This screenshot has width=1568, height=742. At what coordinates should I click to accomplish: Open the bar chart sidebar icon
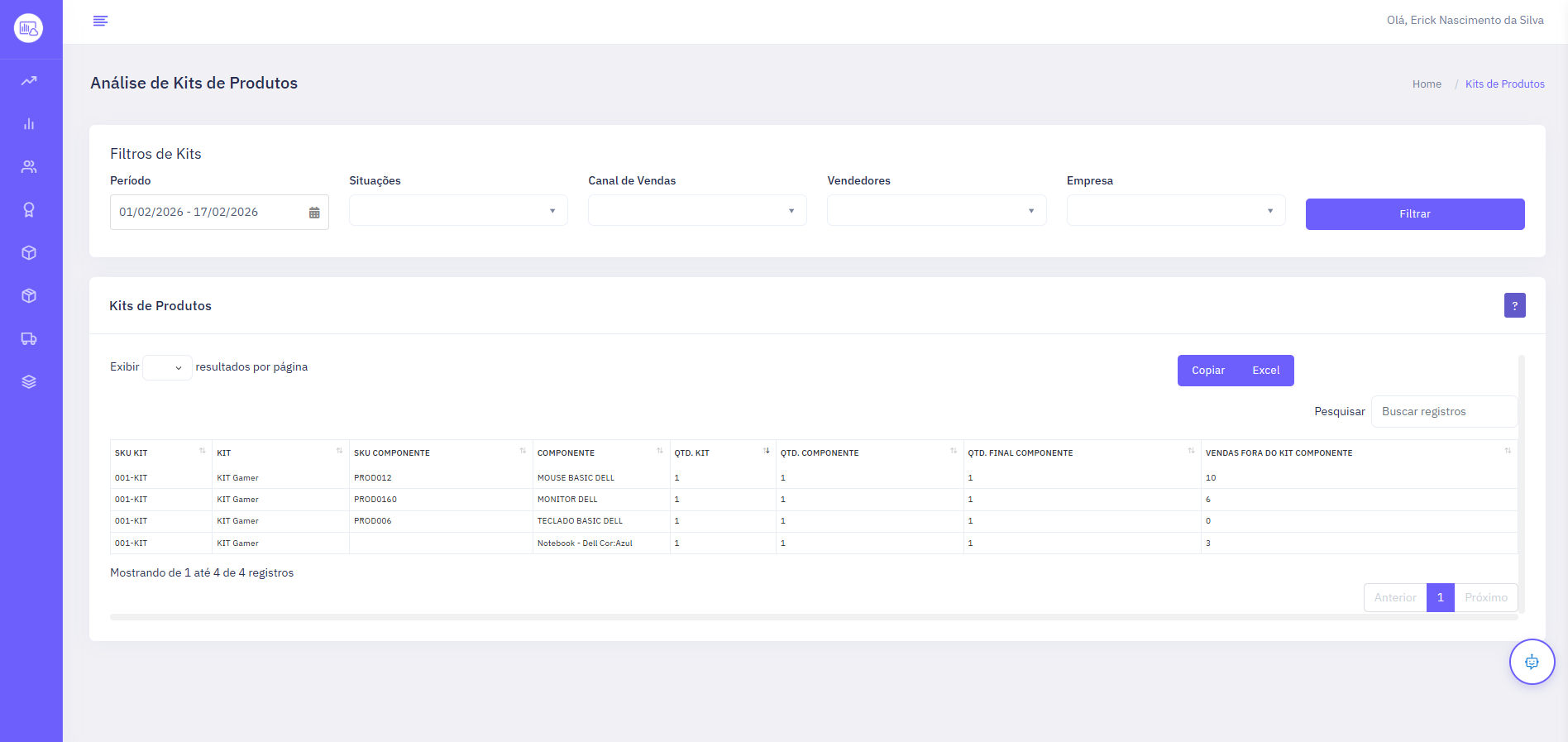click(x=29, y=124)
